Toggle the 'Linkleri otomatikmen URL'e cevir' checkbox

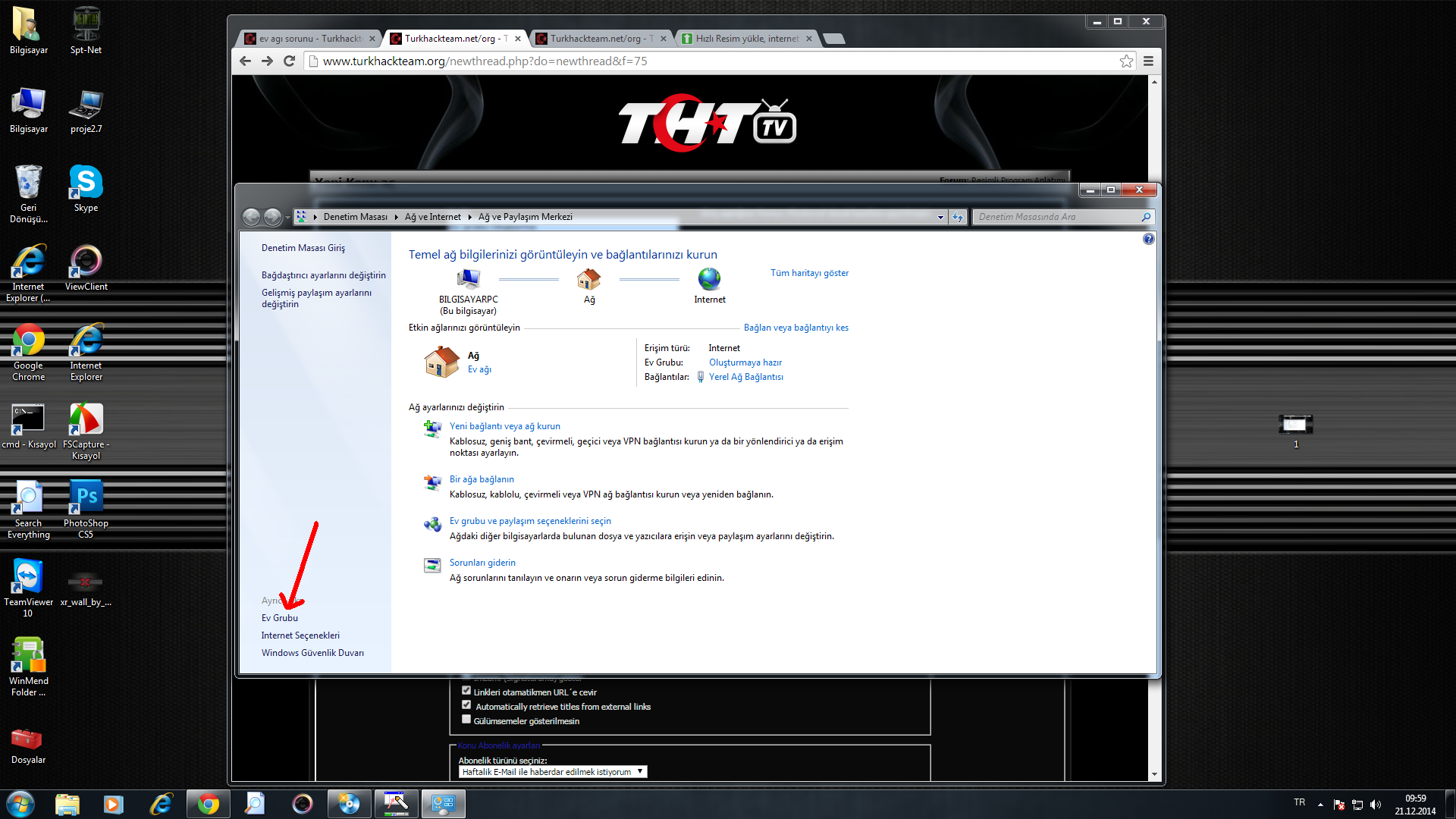(x=466, y=691)
